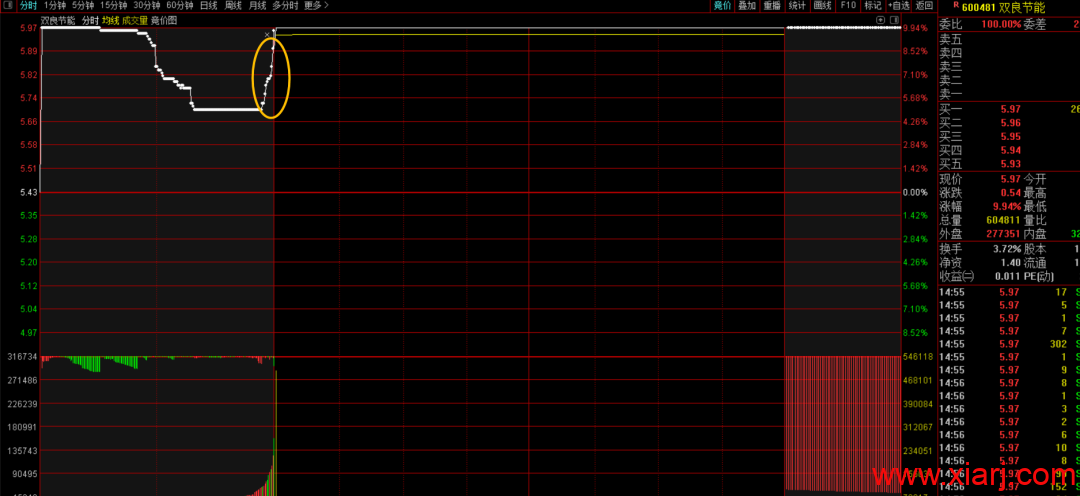Click the 546118 right volume axis label
The width and height of the screenshot is (1080, 496).
[x=917, y=357]
